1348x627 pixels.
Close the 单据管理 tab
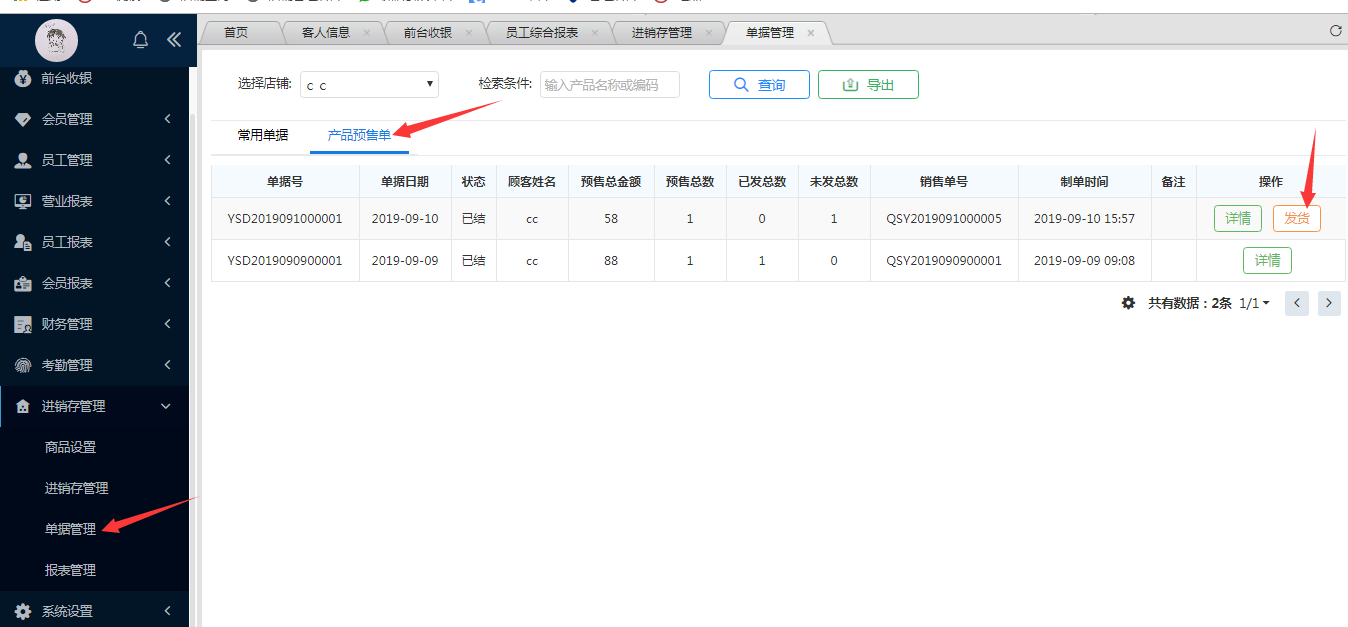[x=811, y=33]
